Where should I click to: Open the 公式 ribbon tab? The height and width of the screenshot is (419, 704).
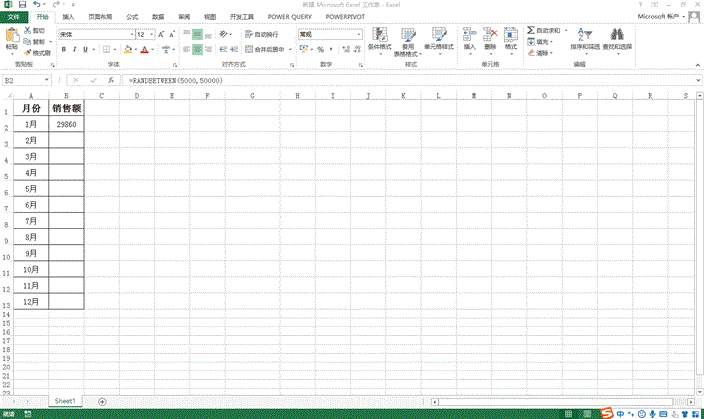point(133,17)
